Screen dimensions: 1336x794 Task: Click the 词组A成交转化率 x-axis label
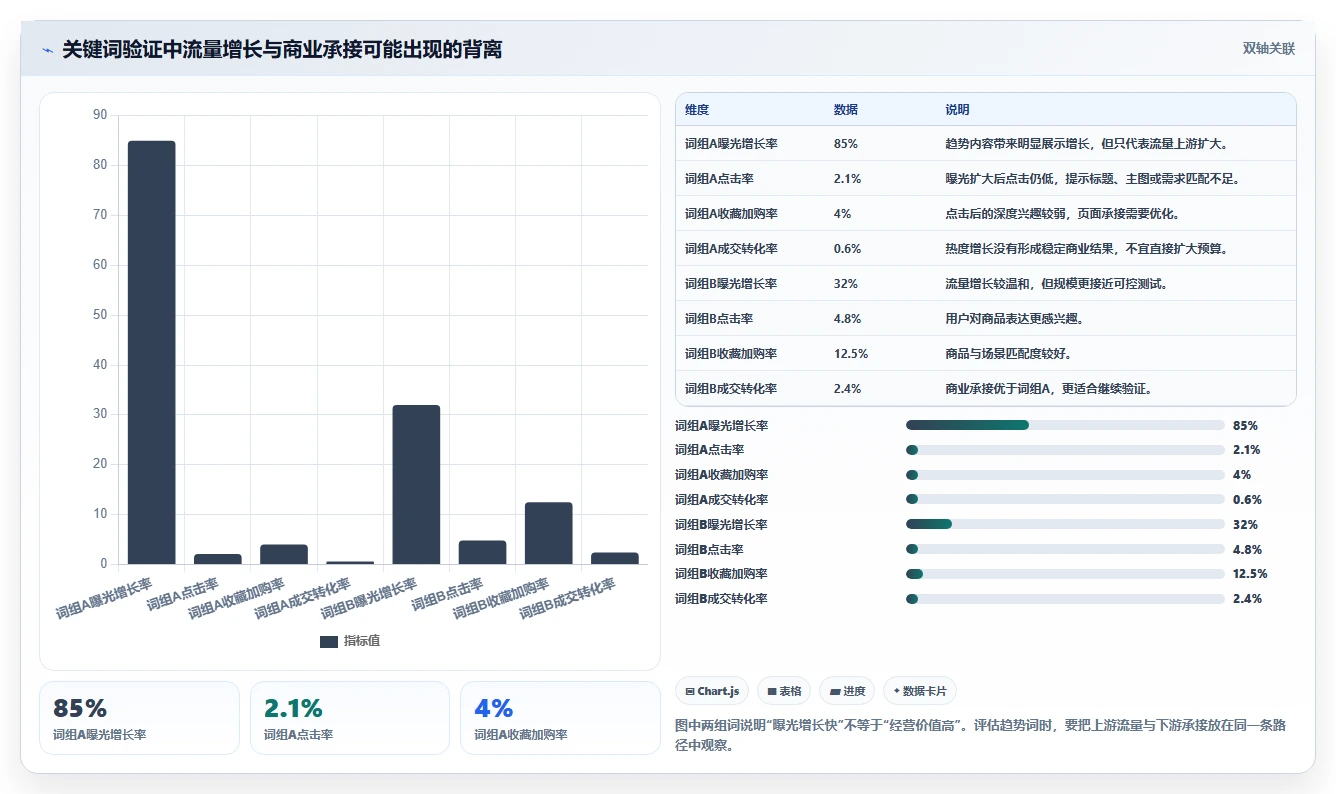coord(303,599)
